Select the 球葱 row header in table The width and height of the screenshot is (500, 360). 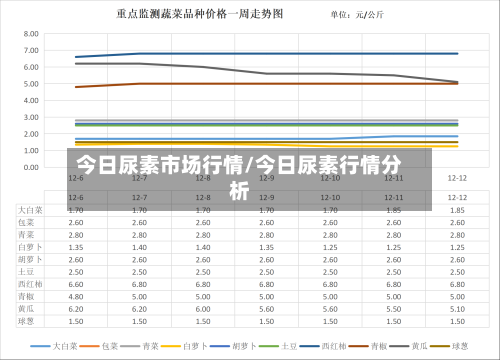(x=26, y=321)
